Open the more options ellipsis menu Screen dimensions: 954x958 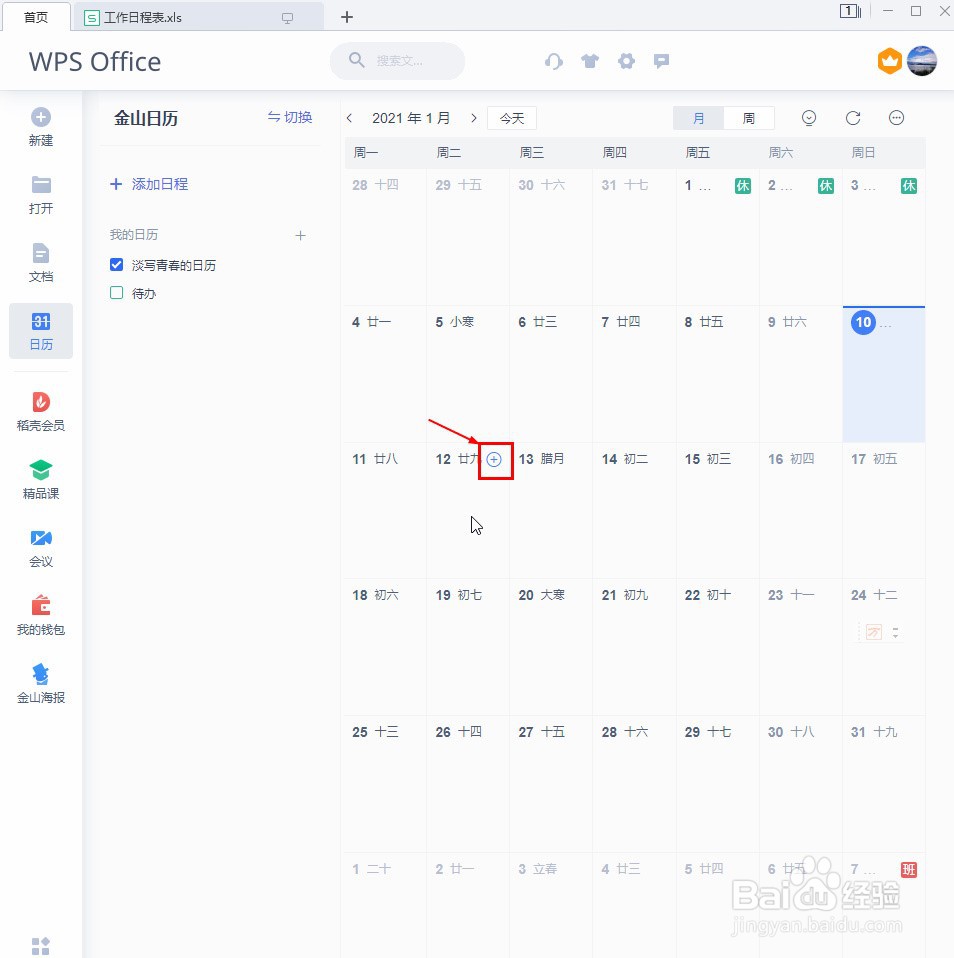point(896,118)
